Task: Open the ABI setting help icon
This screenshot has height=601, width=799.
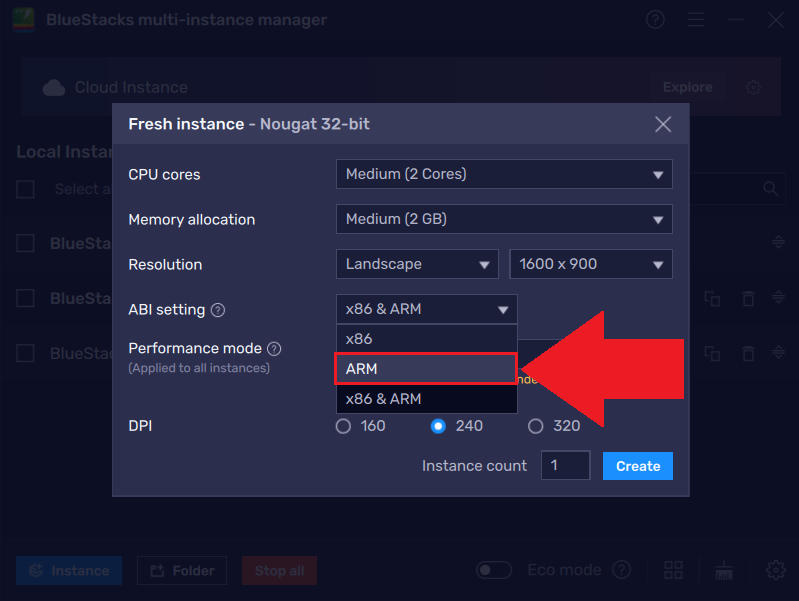Action: point(218,310)
